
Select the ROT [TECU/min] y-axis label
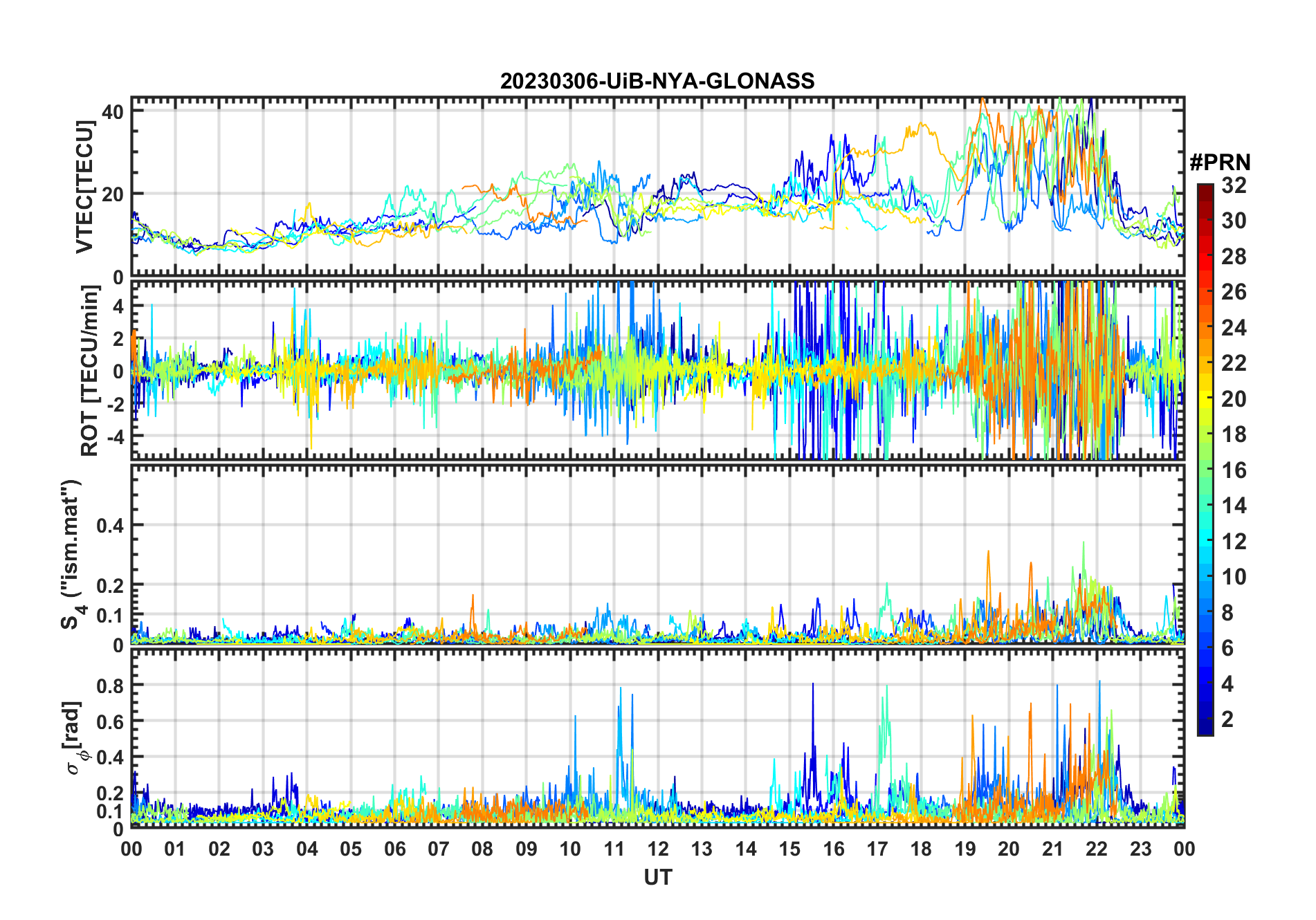click(90, 370)
